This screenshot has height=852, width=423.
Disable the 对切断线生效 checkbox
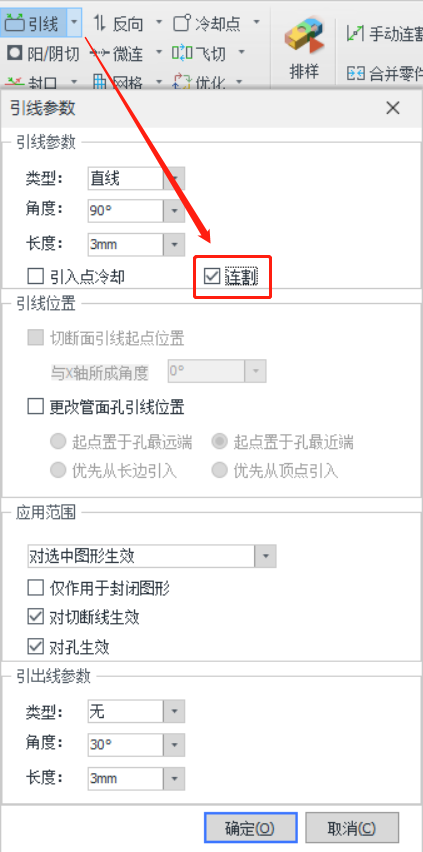pos(36,617)
